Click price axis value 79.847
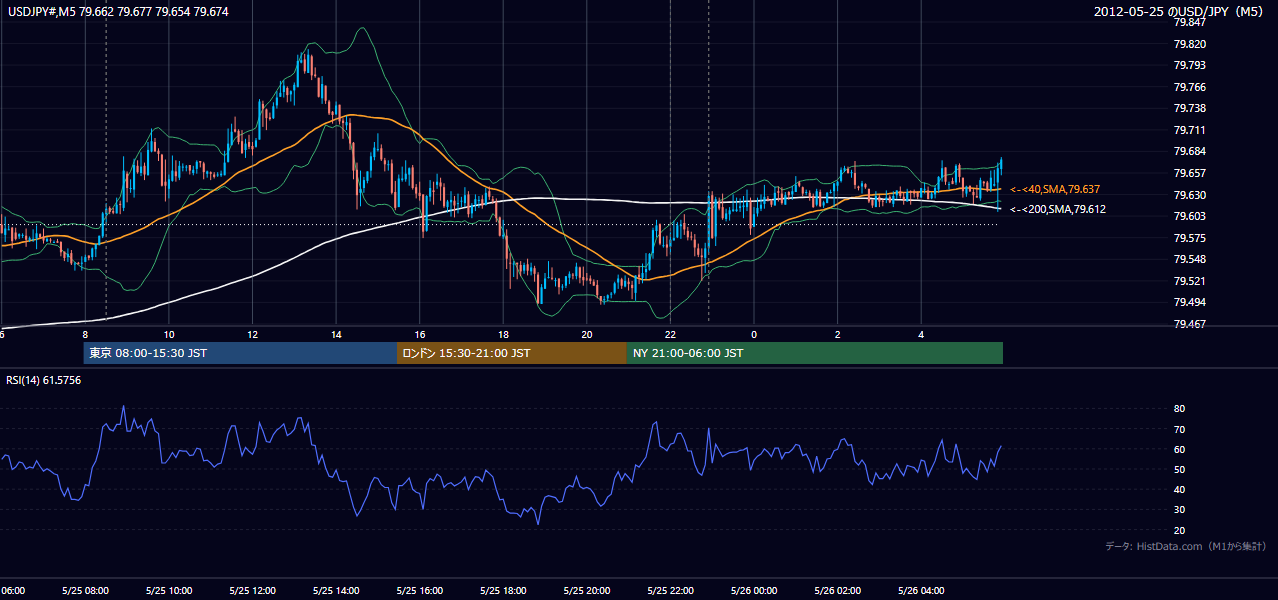The height and width of the screenshot is (600, 1278). pyautogui.click(x=1189, y=22)
